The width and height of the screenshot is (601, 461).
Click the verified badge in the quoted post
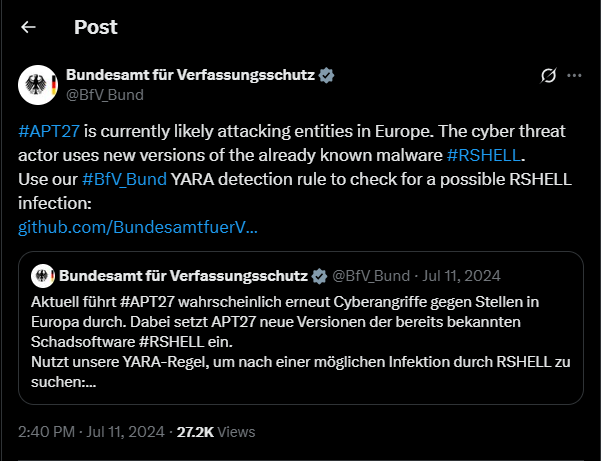pyautogui.click(x=319, y=276)
